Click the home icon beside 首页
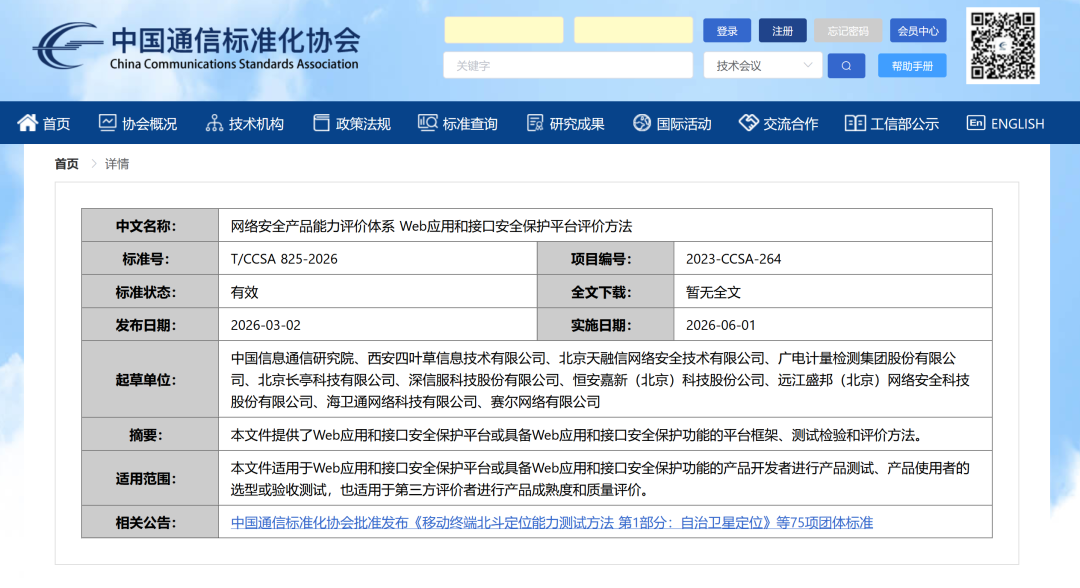1080x588 pixels. point(27,122)
